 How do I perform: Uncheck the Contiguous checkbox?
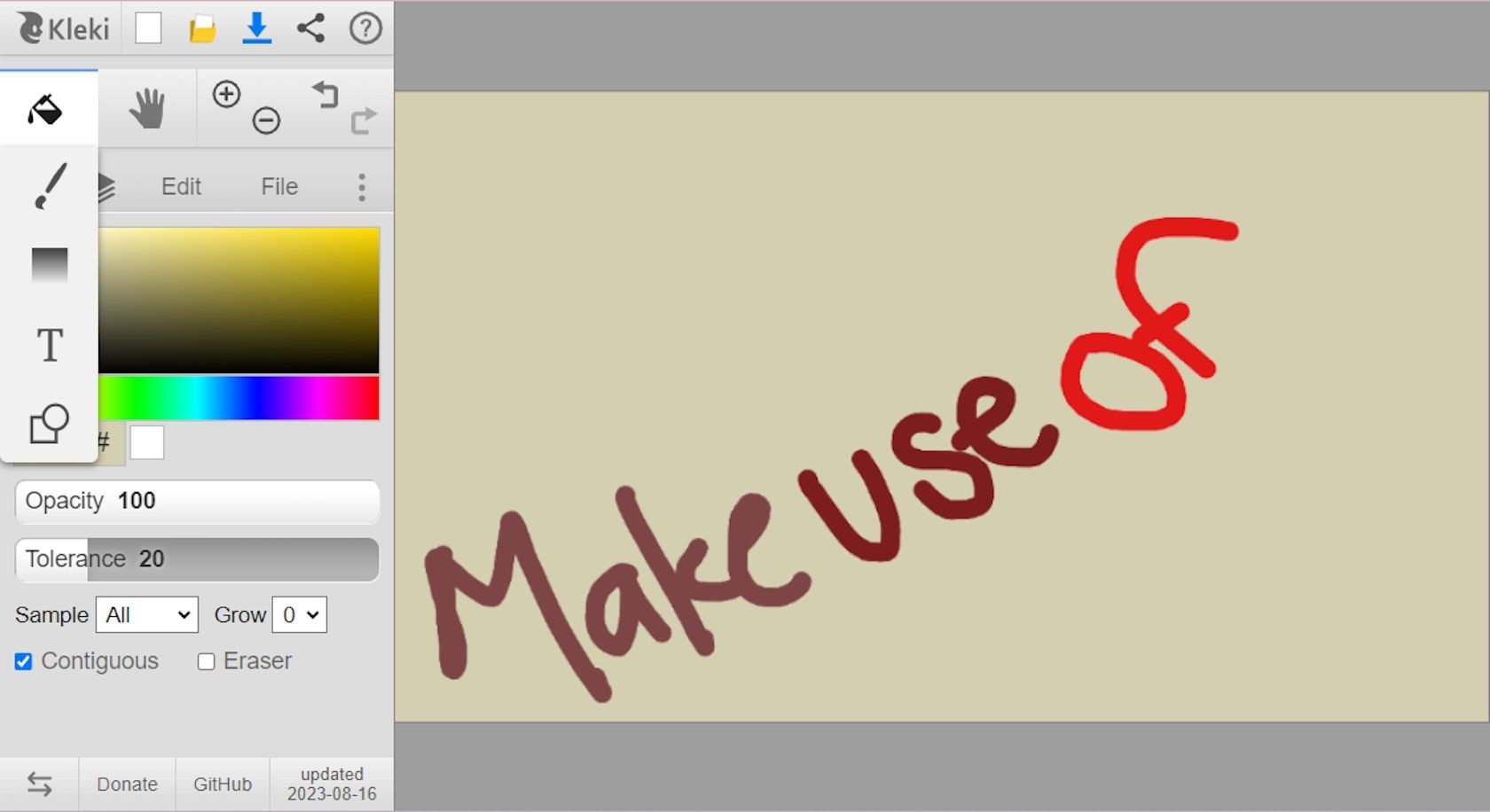click(x=24, y=661)
